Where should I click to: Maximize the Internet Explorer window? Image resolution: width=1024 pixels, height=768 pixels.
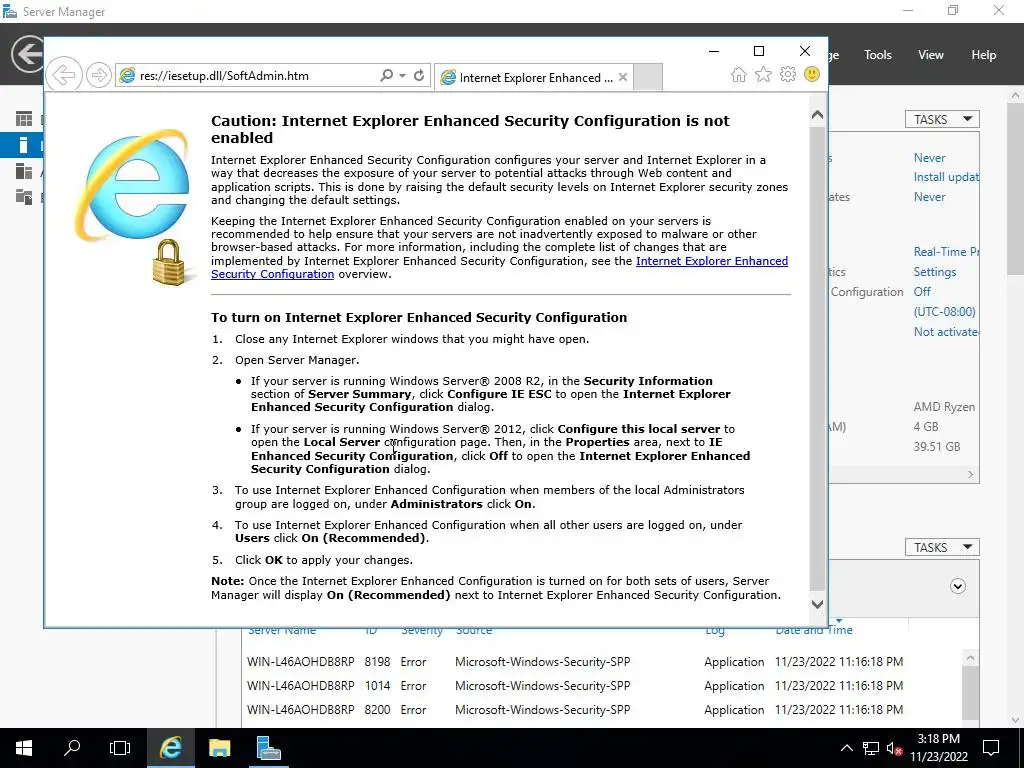pos(759,51)
